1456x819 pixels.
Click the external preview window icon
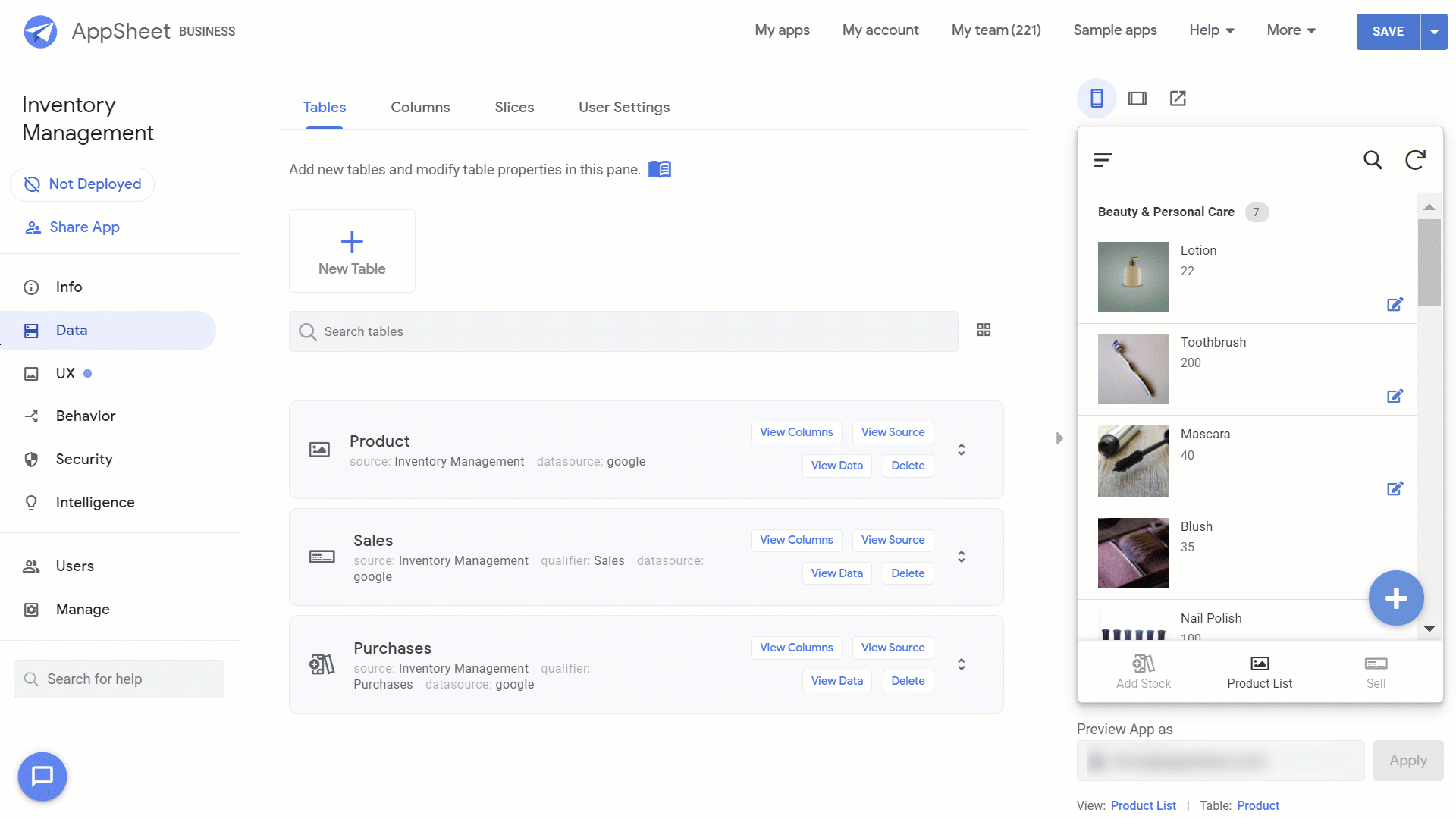[1178, 97]
